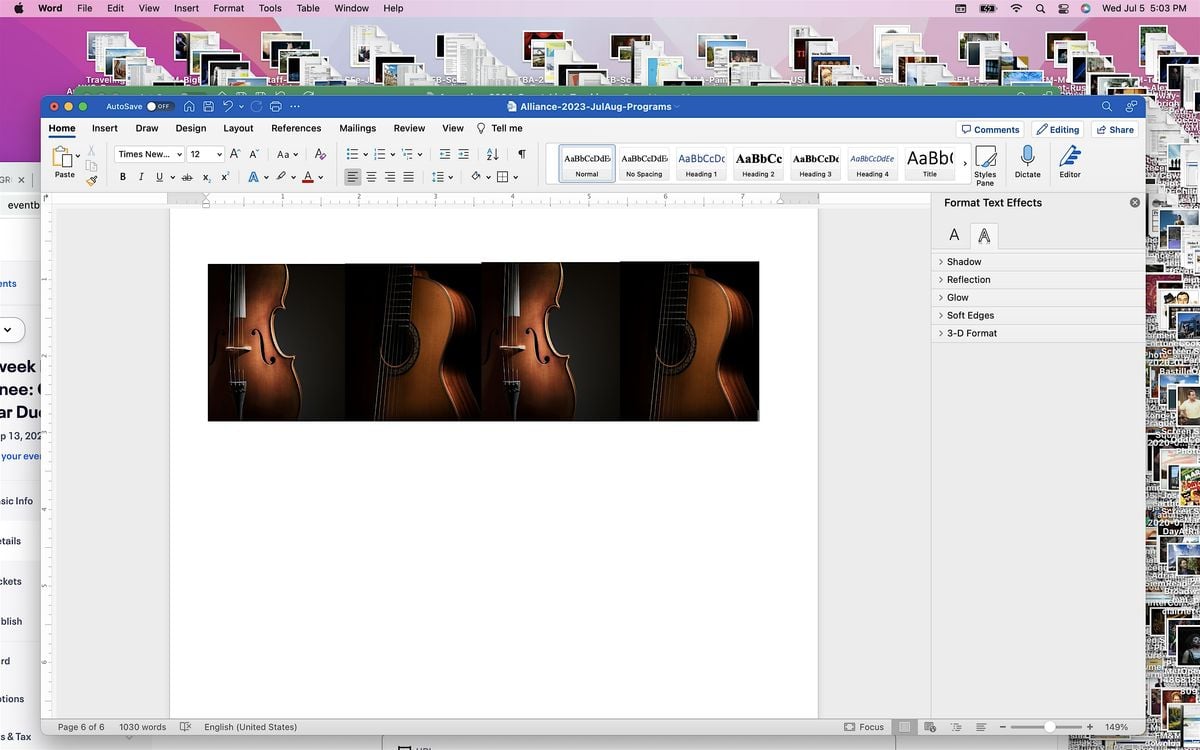
Task: Click the Format Painter brush icon
Action: point(92,181)
